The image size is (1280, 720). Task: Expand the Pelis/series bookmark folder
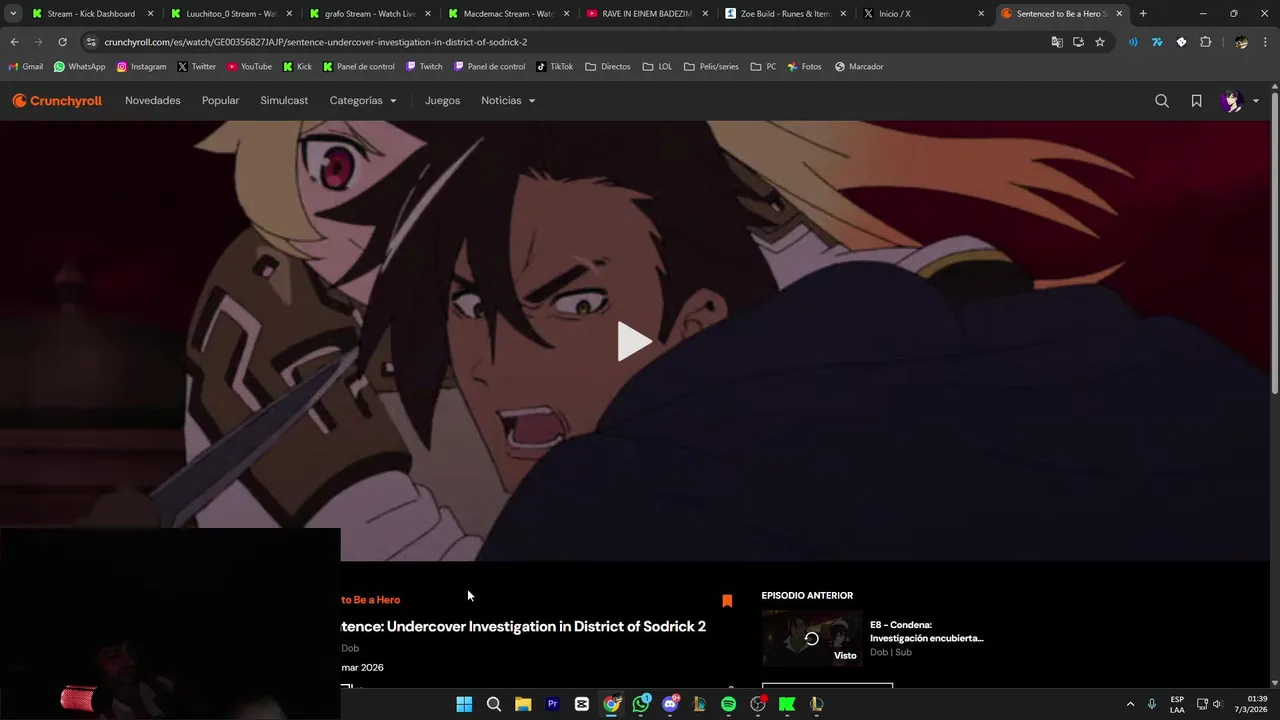[711, 67]
